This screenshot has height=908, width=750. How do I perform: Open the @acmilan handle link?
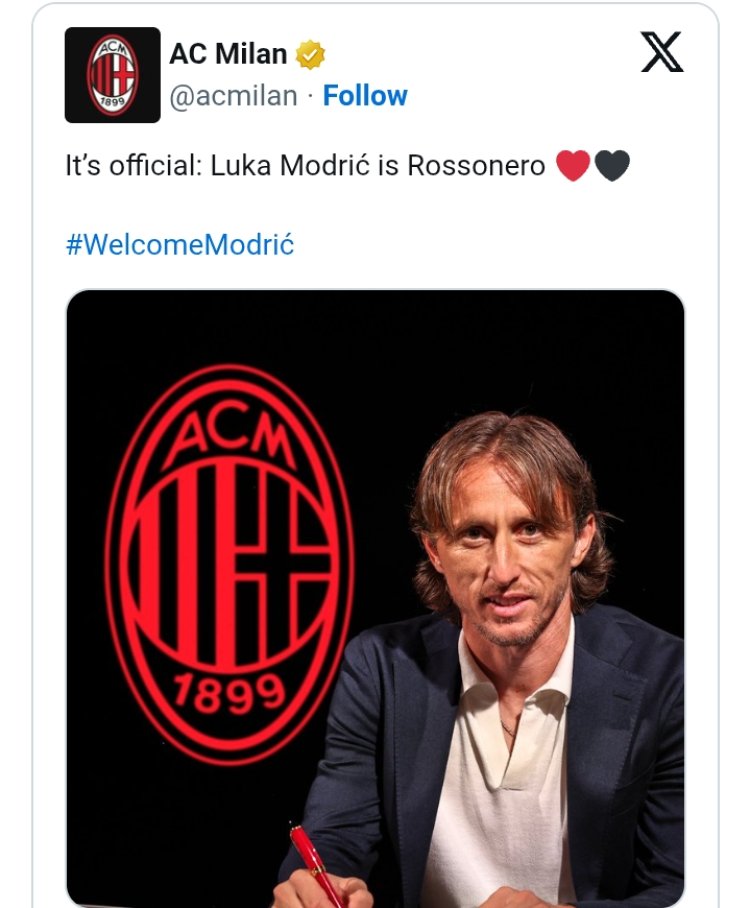click(x=233, y=96)
